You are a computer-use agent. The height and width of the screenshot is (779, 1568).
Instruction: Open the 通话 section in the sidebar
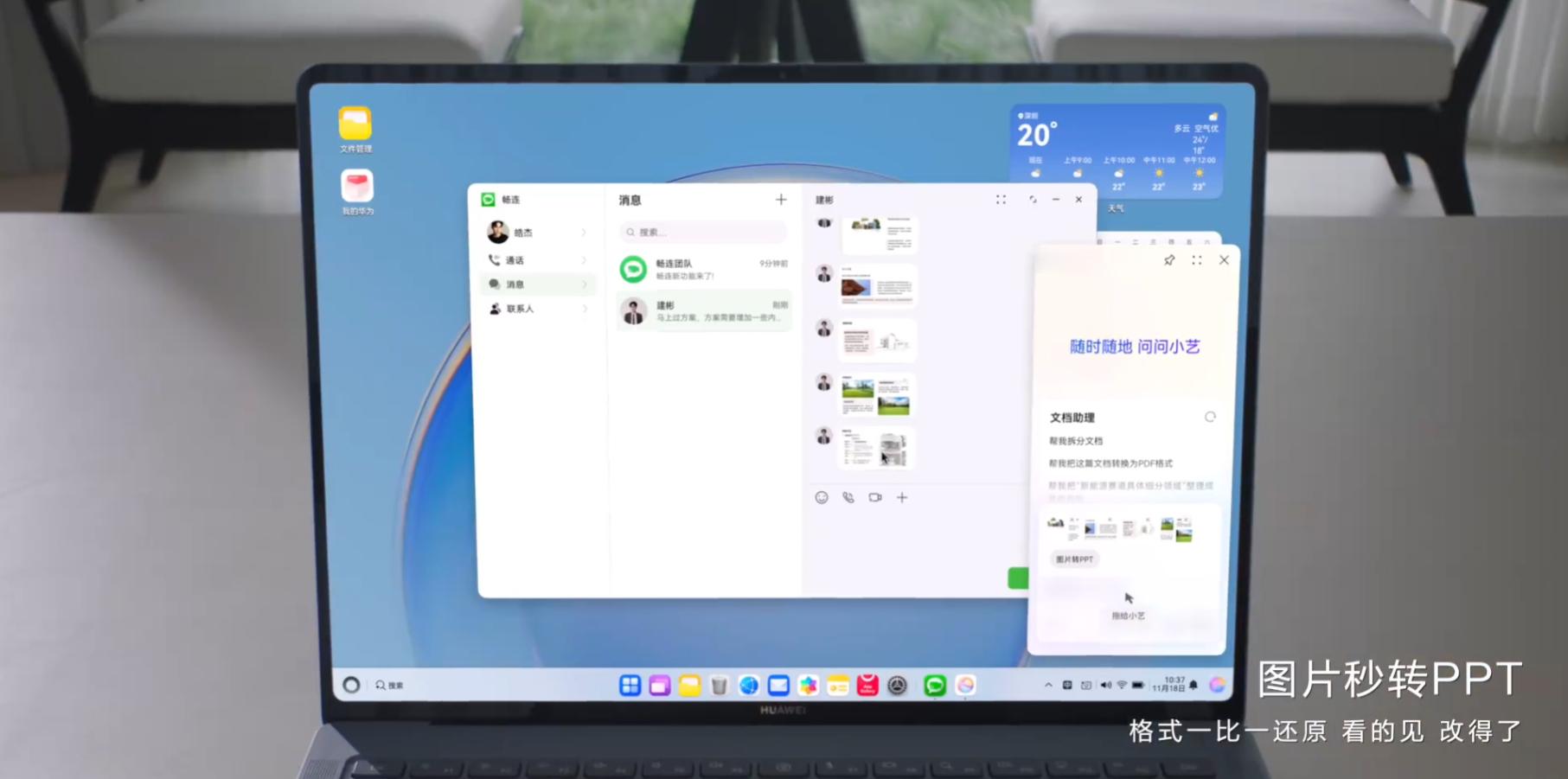(x=536, y=260)
